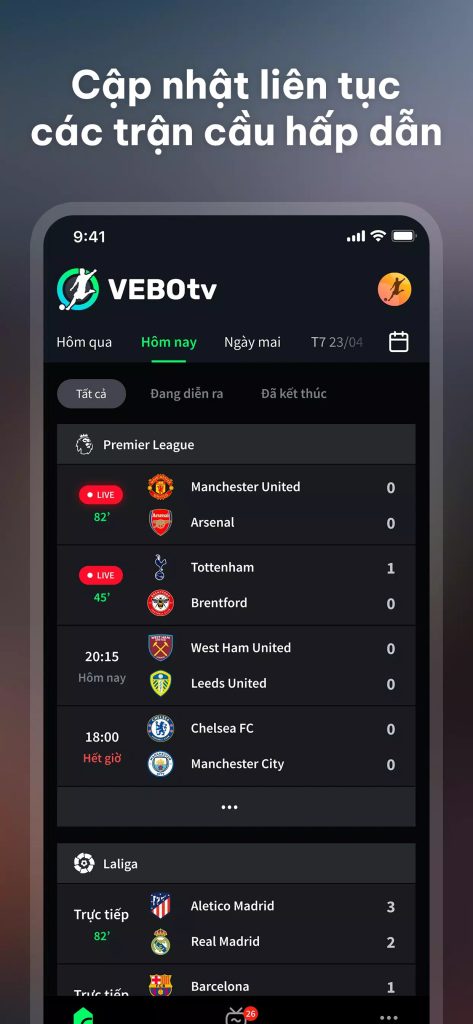473x1024 pixels.
Task: Switch to the Ngày mai tab
Action: click(x=252, y=342)
